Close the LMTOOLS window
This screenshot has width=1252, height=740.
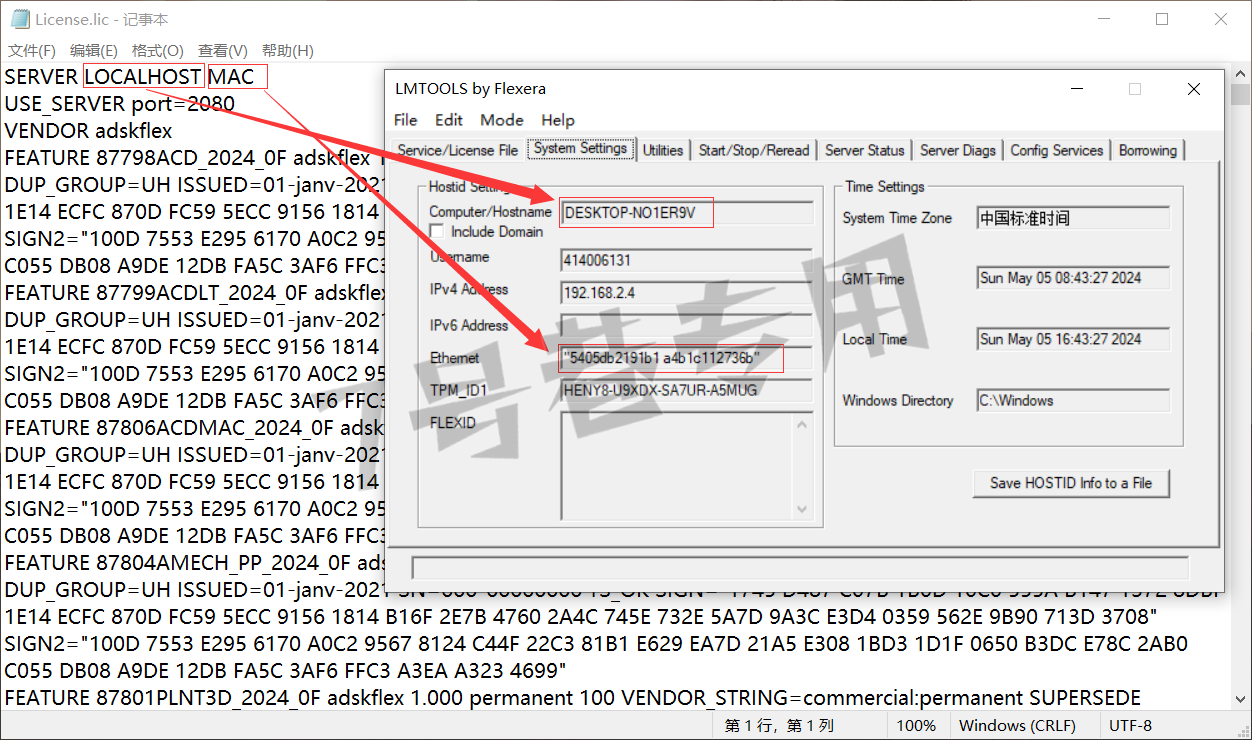[x=1194, y=89]
